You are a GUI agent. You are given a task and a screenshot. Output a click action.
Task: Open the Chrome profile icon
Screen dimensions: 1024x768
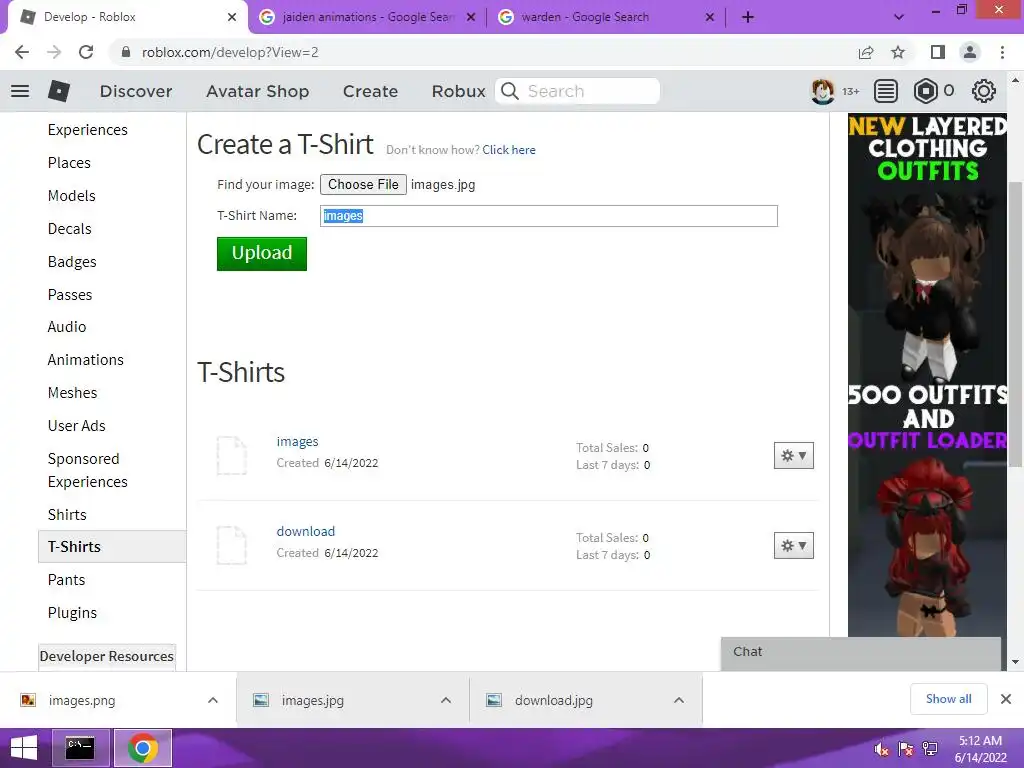(x=970, y=52)
